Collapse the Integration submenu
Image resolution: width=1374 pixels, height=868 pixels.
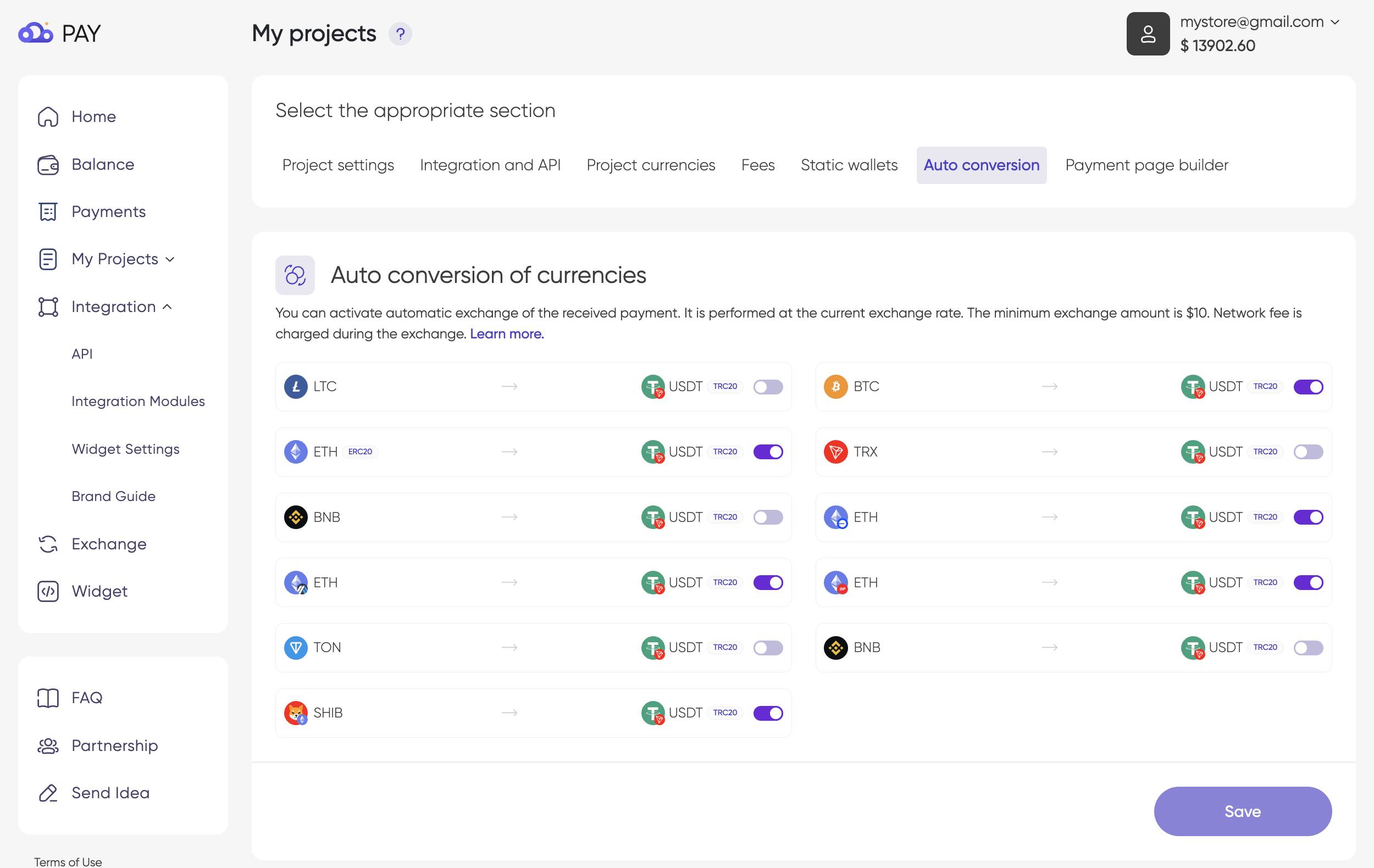[167, 307]
